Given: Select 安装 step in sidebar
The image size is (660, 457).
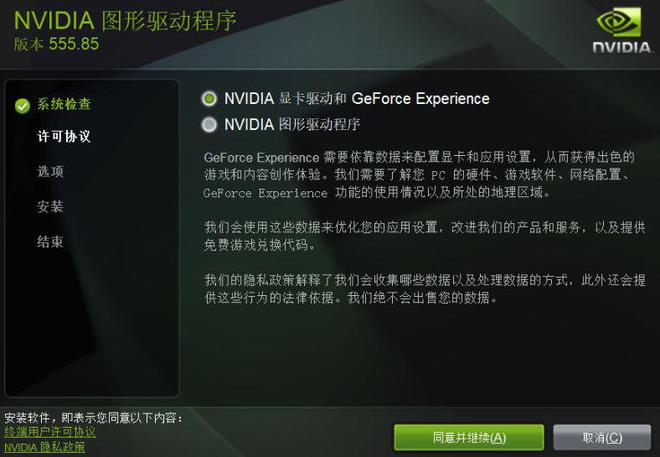Looking at the screenshot, I should [51, 206].
